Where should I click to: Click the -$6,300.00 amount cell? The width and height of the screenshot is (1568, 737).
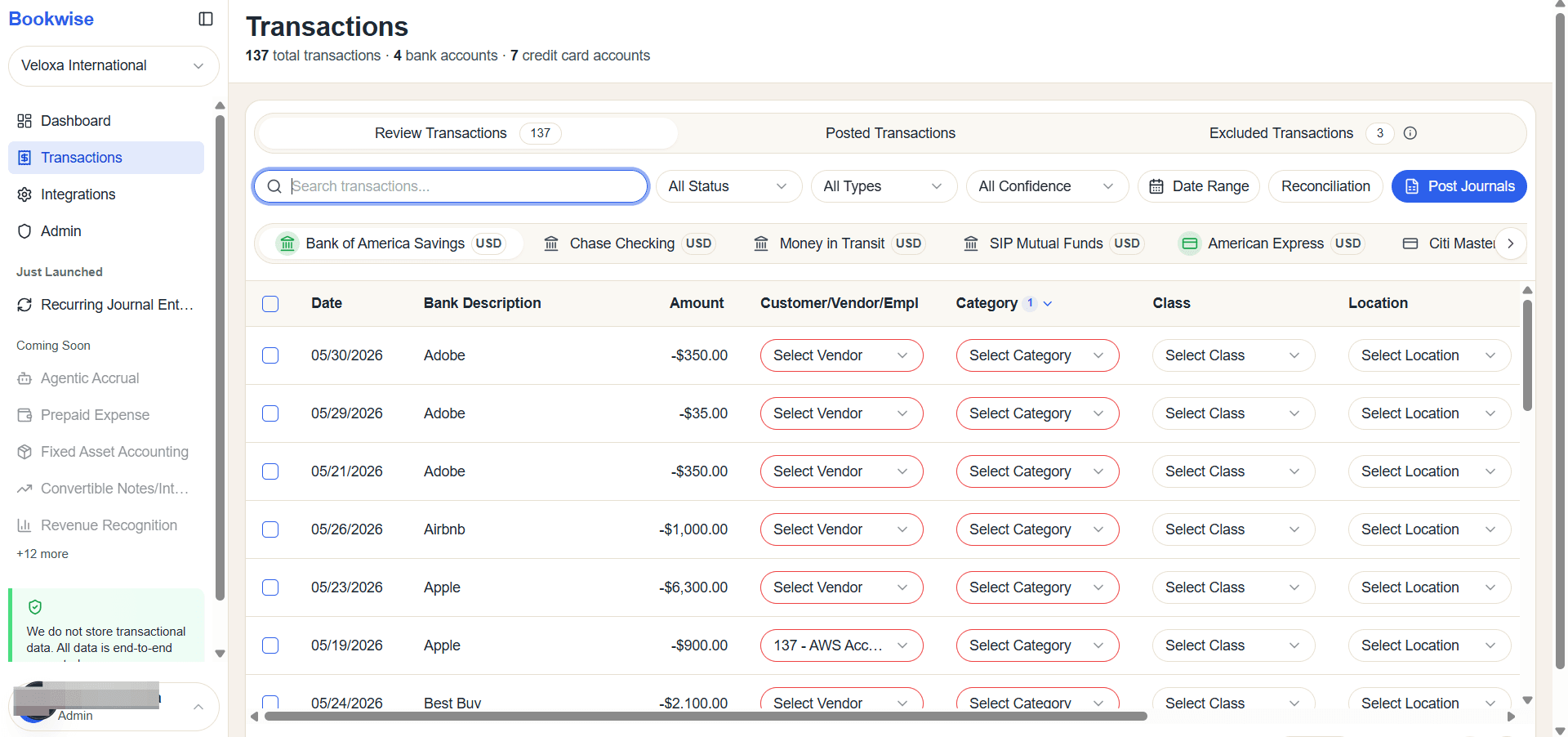[x=693, y=587]
